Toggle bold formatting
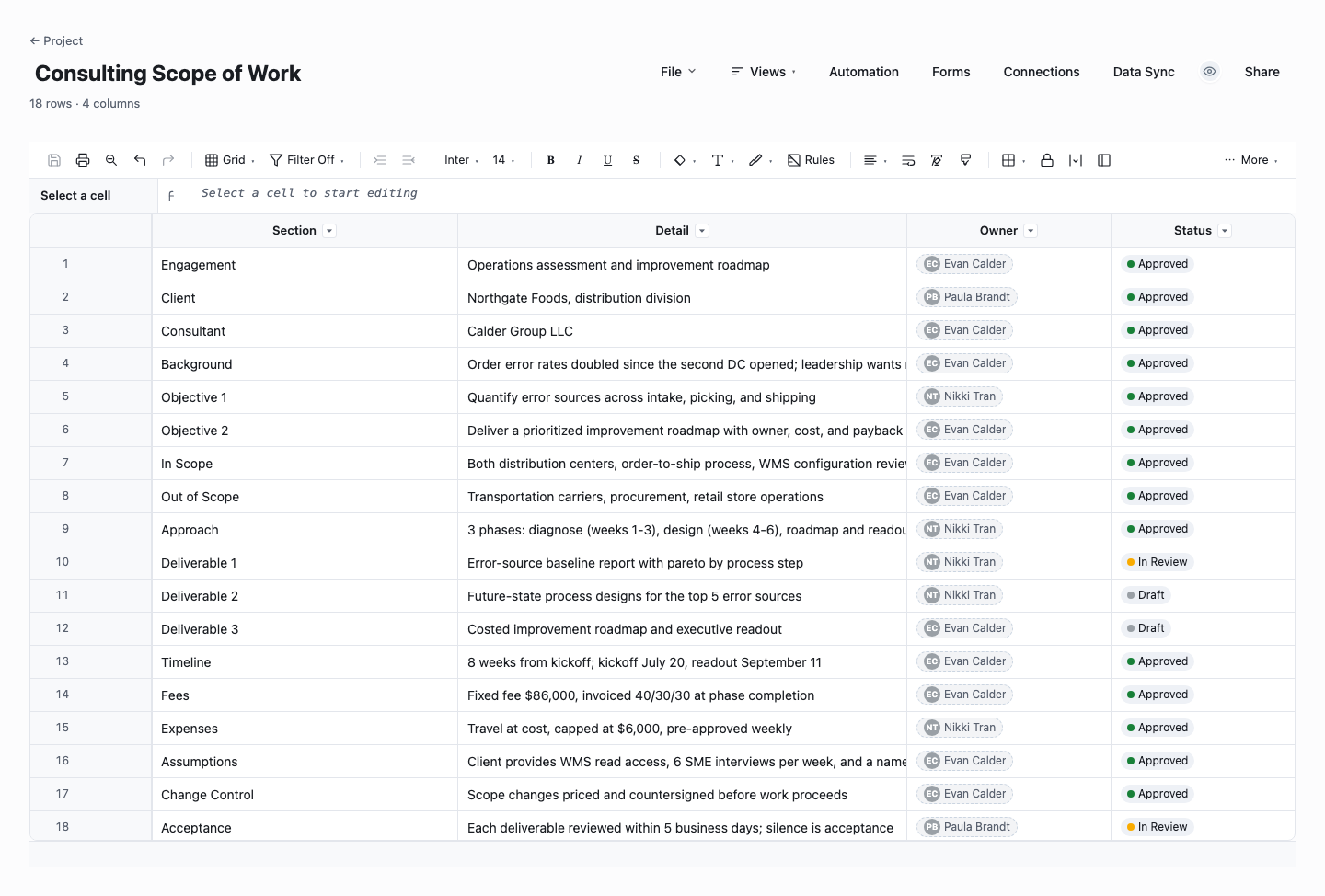The width and height of the screenshot is (1325, 896). pyautogui.click(x=551, y=160)
